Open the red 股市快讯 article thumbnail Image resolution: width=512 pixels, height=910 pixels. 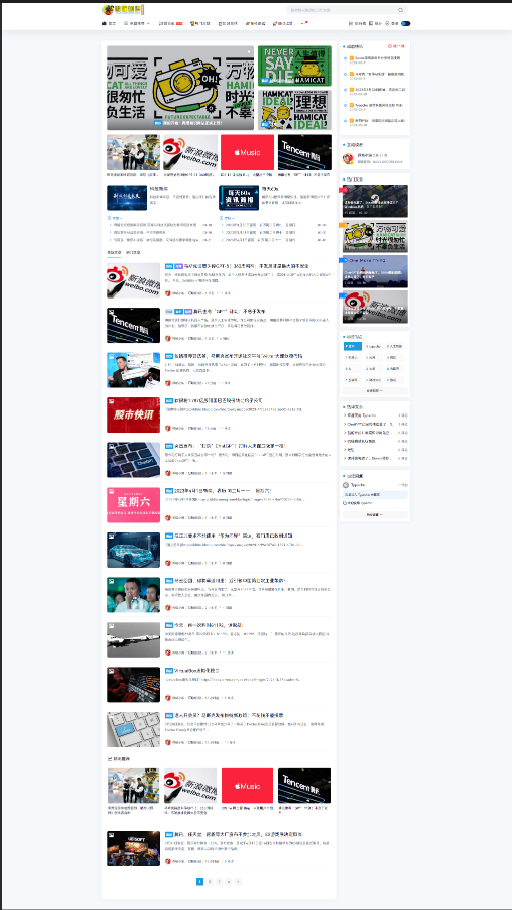134,415
